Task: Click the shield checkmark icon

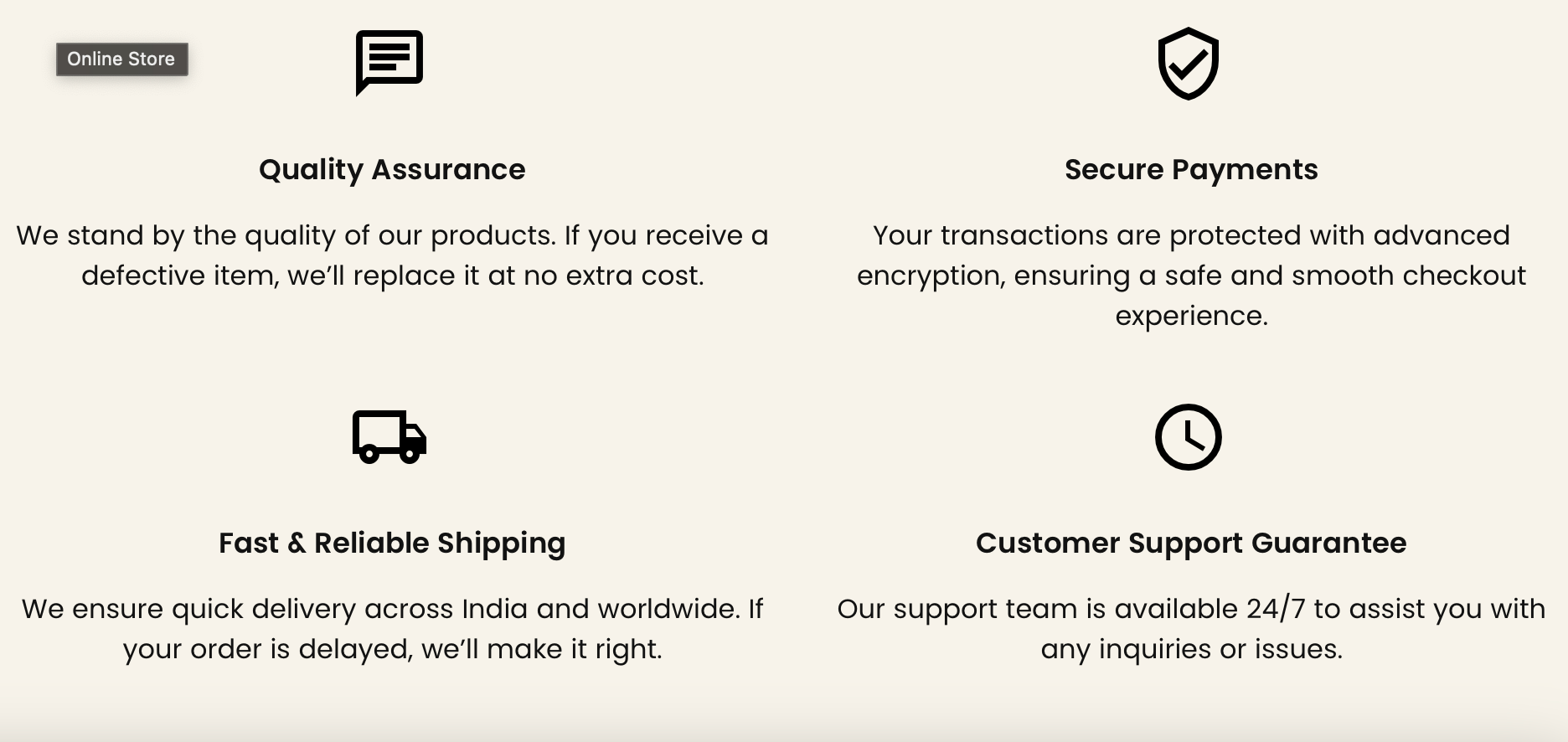Action: (x=1188, y=64)
